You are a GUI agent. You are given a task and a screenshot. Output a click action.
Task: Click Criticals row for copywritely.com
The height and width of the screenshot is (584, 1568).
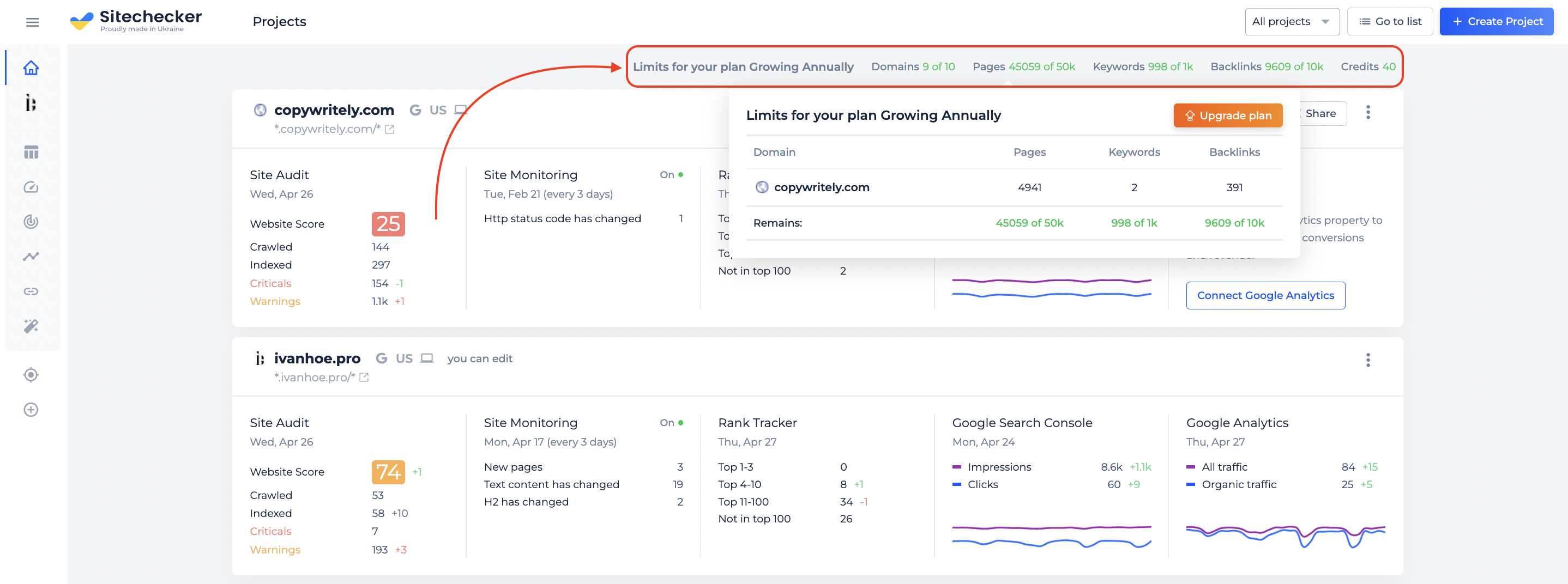tap(327, 283)
